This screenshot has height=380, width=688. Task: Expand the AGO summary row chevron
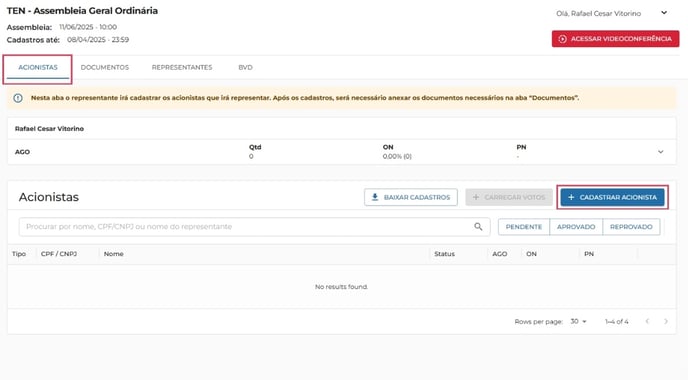tap(660, 152)
